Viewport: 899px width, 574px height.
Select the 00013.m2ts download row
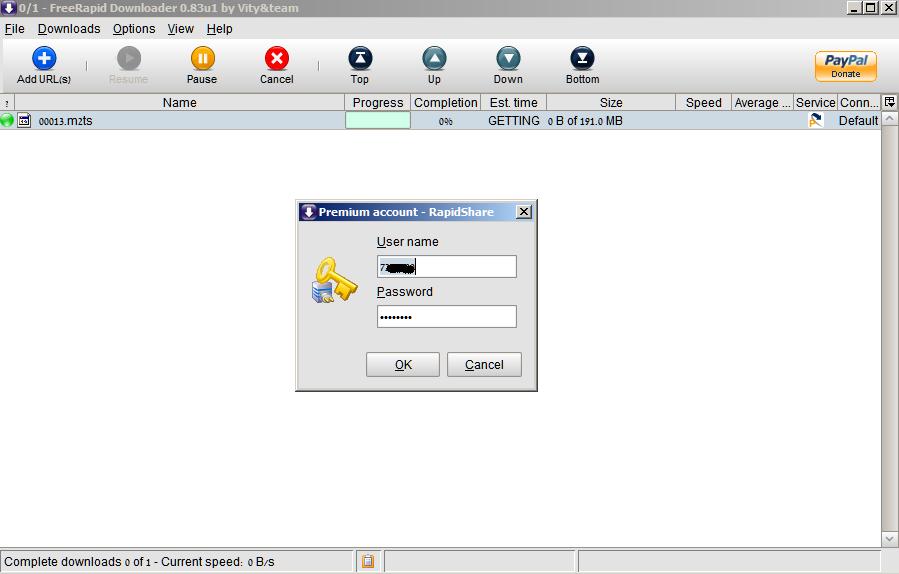pyautogui.click(x=180, y=121)
